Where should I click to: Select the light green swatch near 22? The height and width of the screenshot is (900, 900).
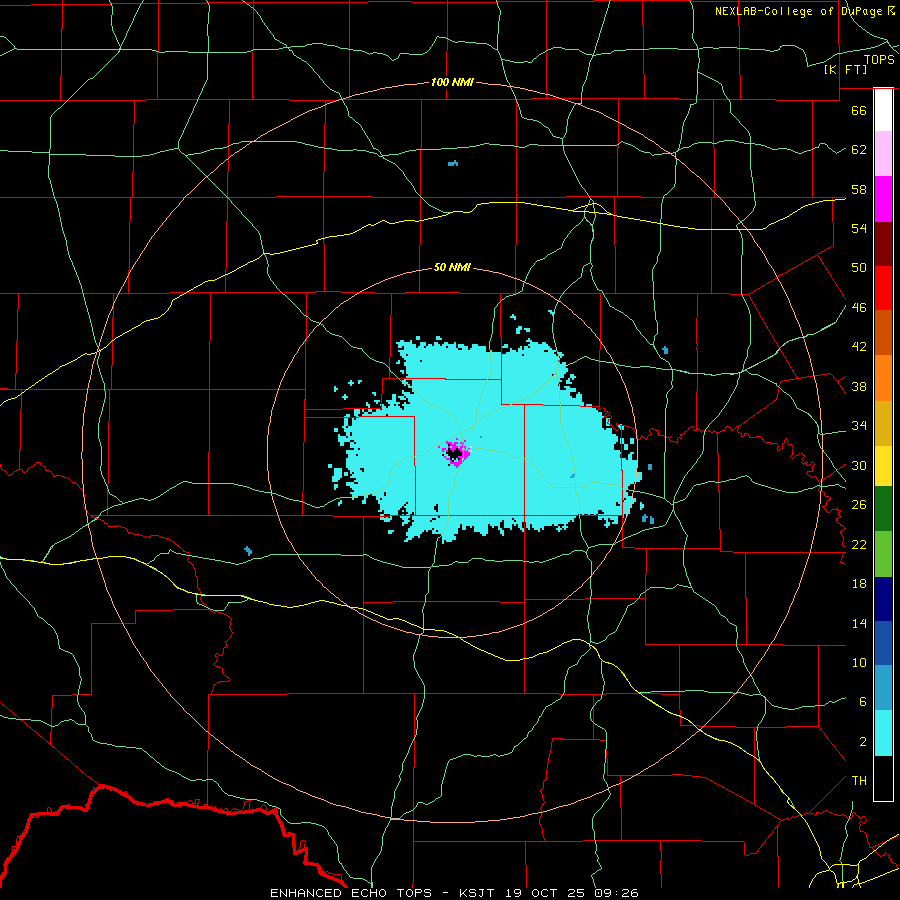click(x=883, y=554)
